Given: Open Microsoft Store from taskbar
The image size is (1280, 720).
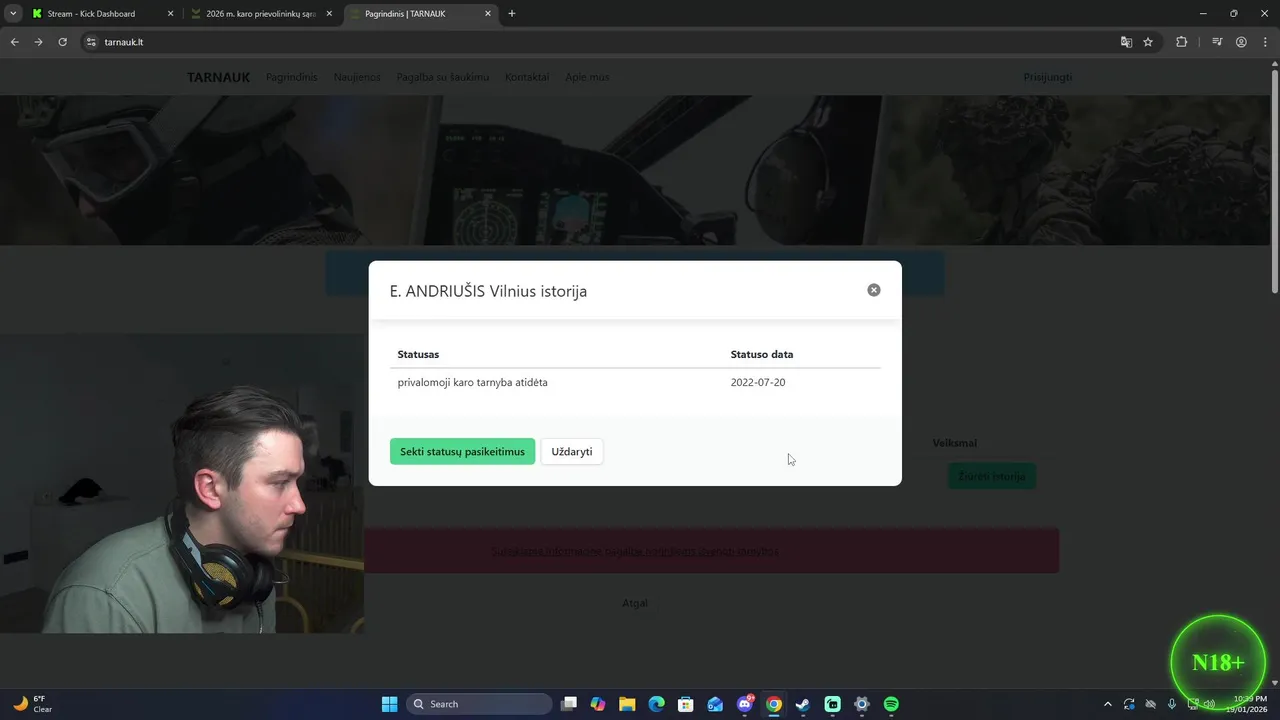Looking at the screenshot, I should [x=685, y=704].
